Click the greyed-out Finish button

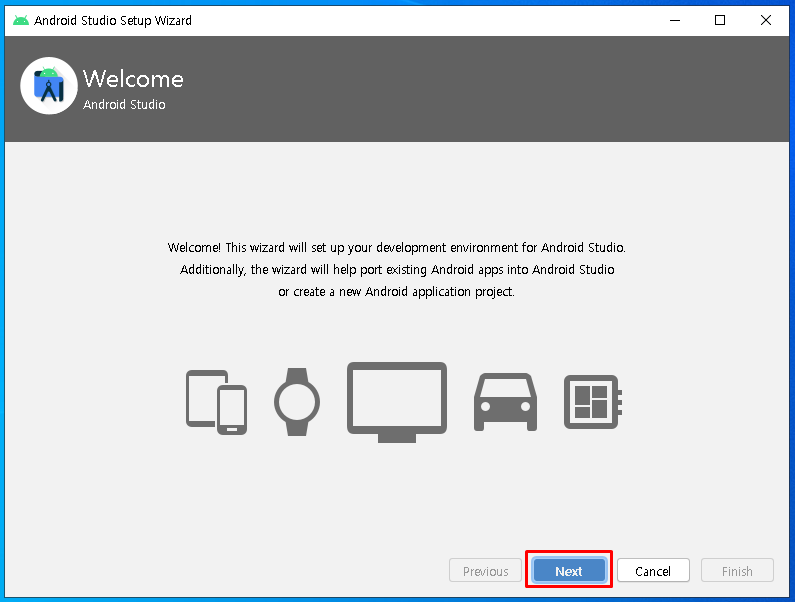point(737,571)
